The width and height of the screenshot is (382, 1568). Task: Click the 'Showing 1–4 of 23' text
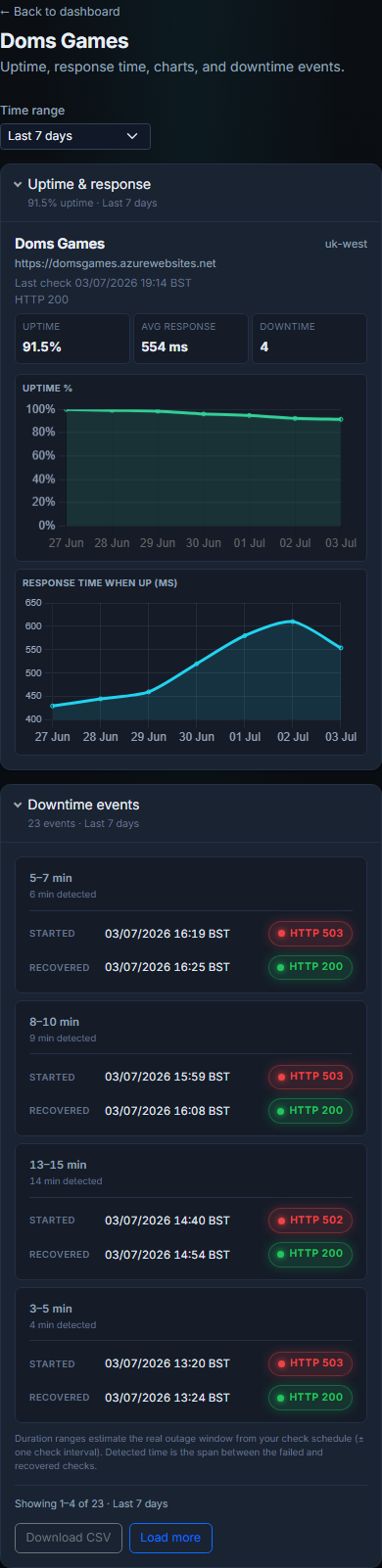91,1503
